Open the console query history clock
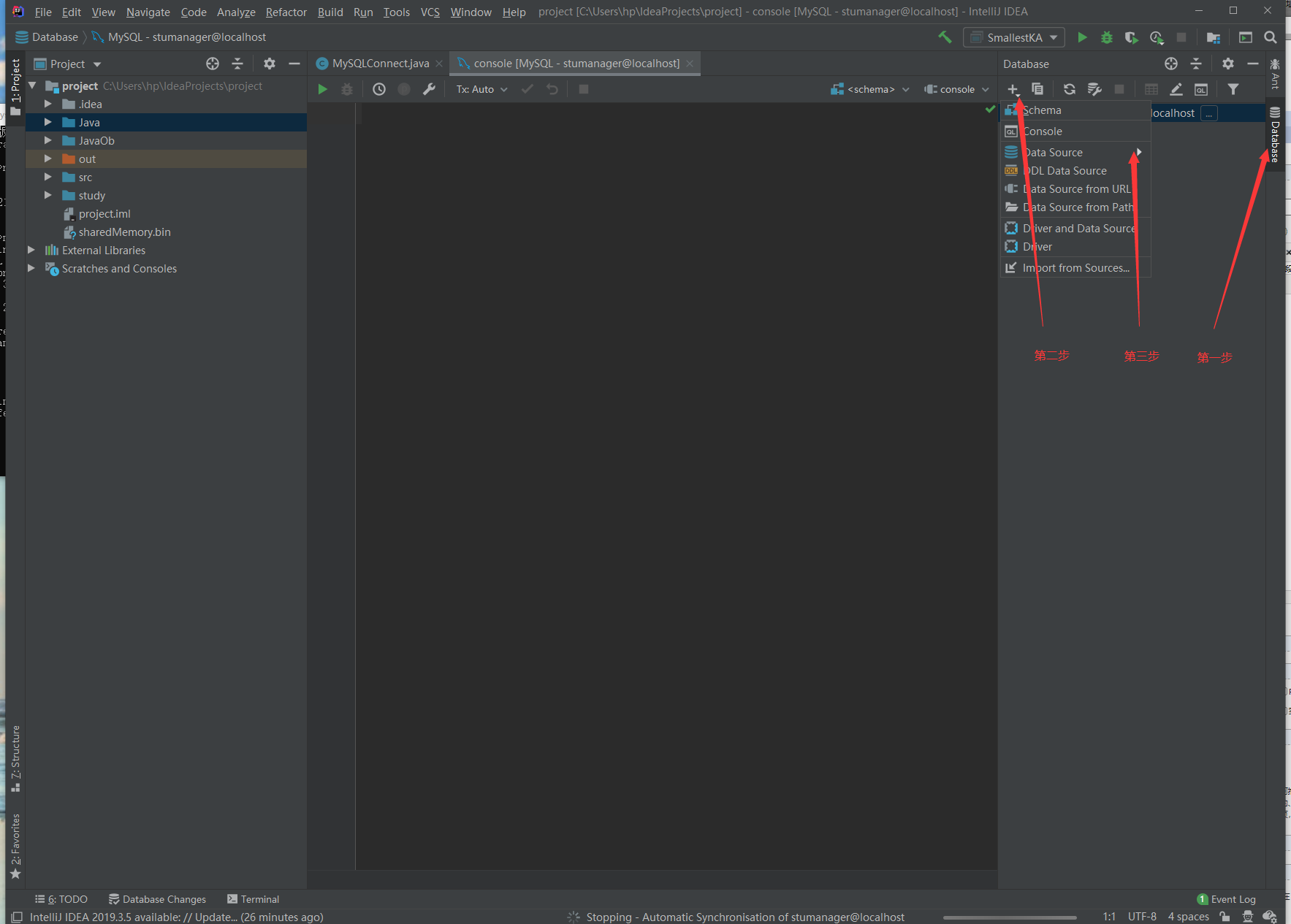The width and height of the screenshot is (1291, 924). click(x=379, y=89)
